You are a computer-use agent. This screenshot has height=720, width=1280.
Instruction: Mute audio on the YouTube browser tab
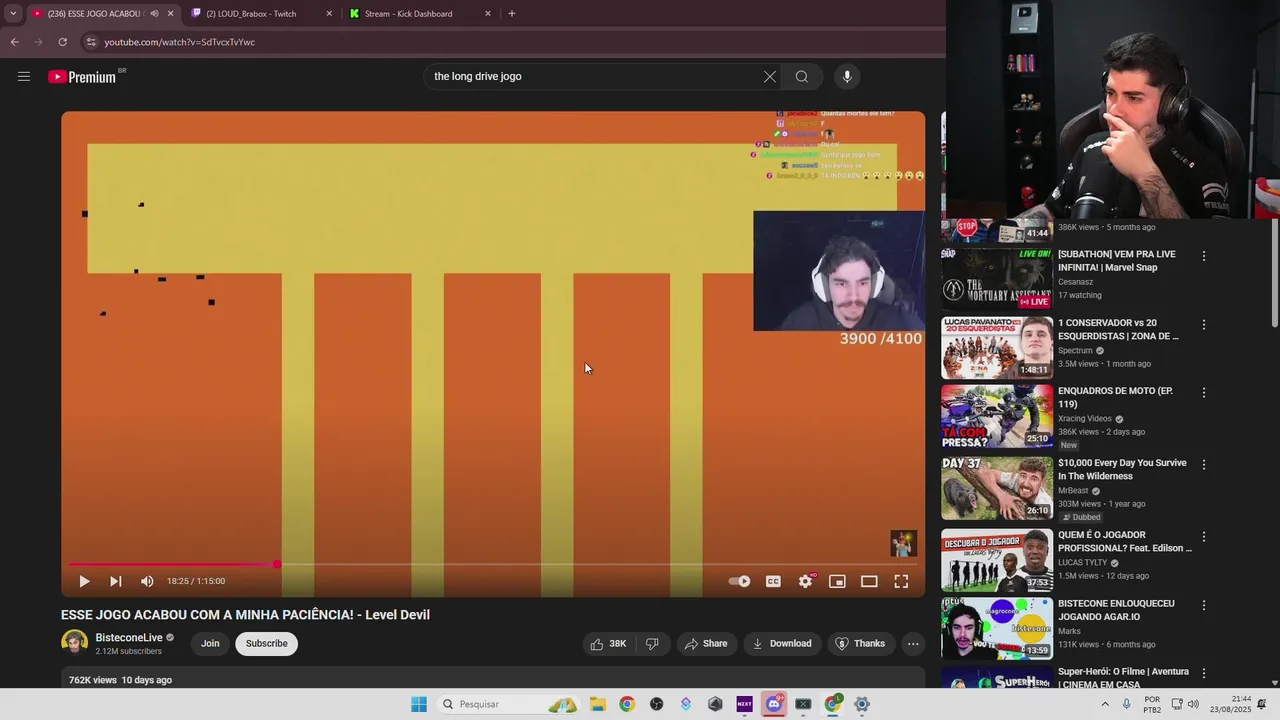pos(154,14)
